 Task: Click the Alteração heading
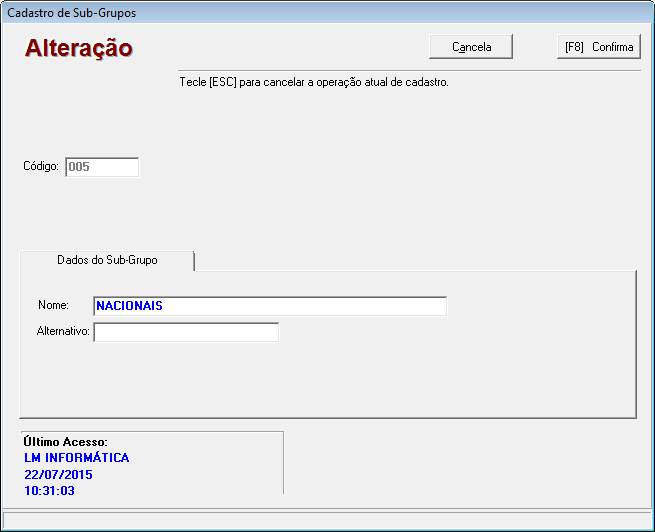pos(79,48)
